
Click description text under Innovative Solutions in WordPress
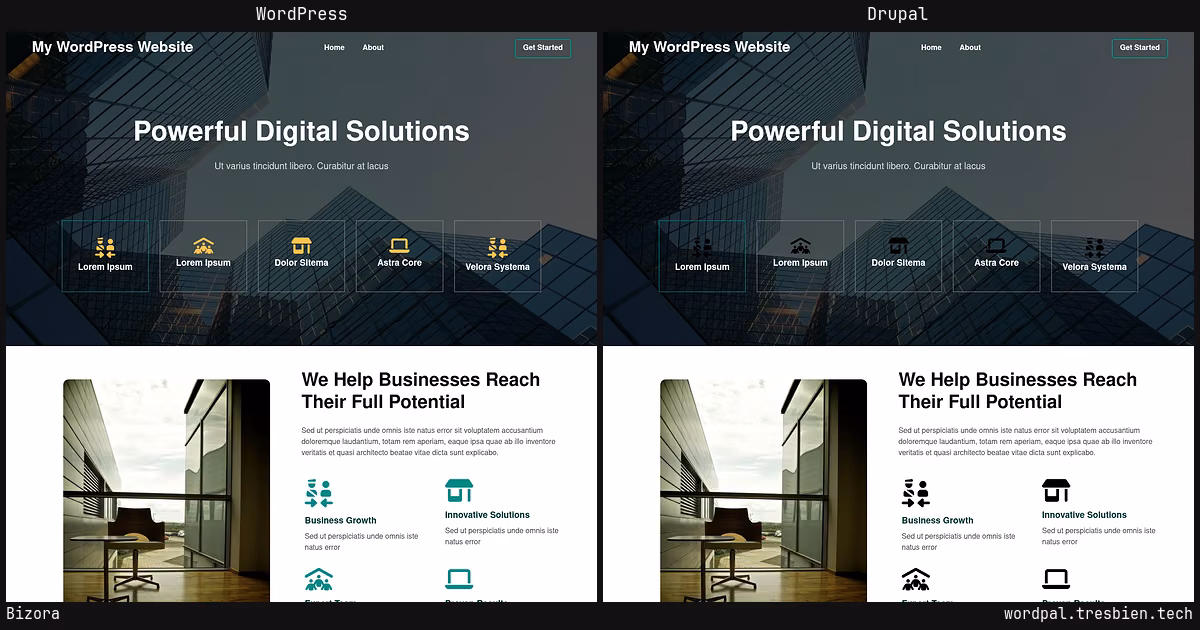click(501, 536)
